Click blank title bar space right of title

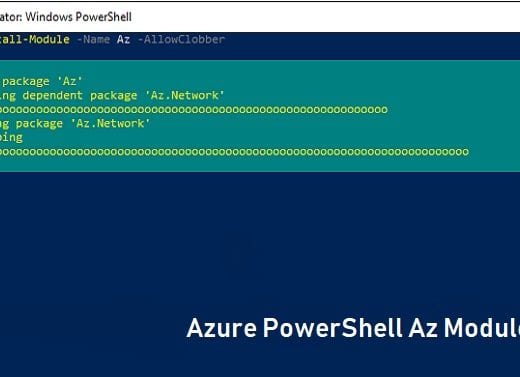[x=327, y=17]
